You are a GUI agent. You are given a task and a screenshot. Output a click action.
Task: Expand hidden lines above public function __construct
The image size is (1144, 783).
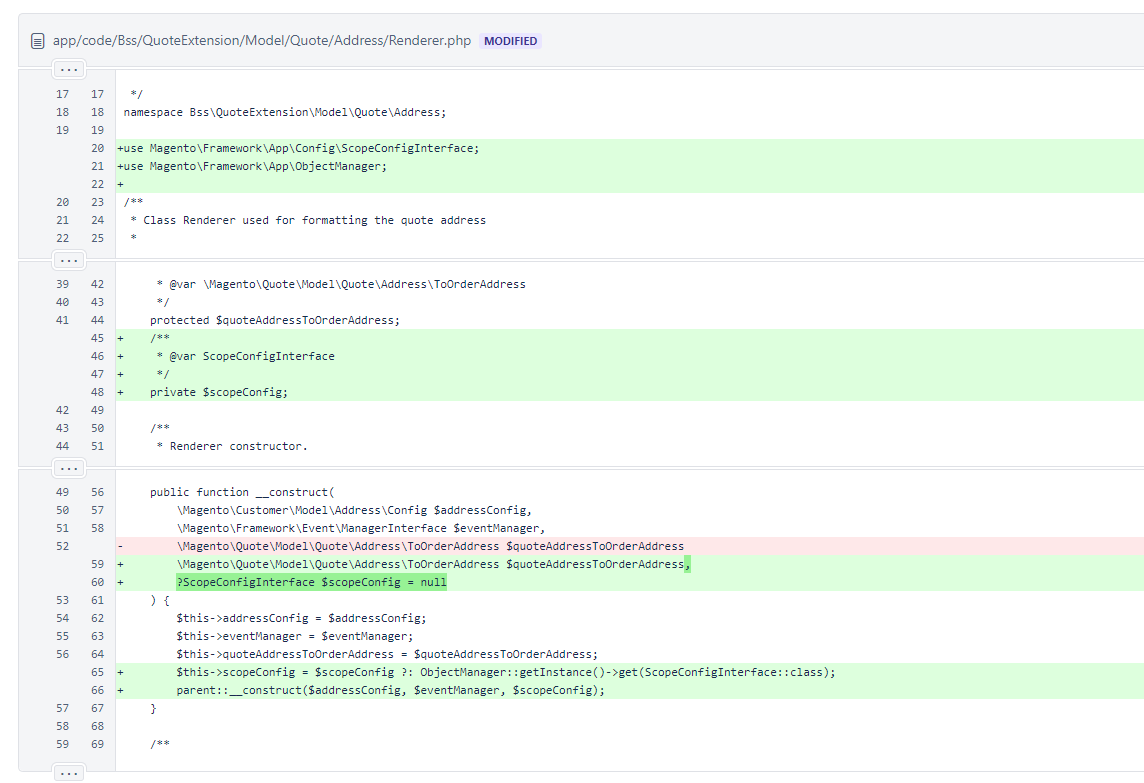click(x=69, y=468)
